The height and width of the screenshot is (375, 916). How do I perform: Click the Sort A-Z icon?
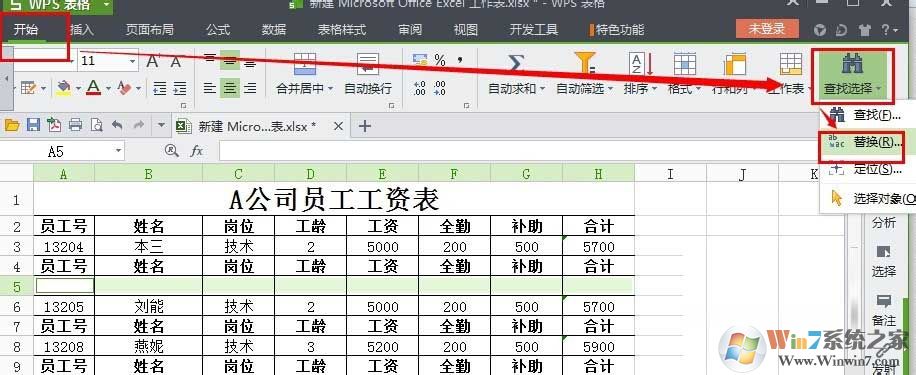640,63
